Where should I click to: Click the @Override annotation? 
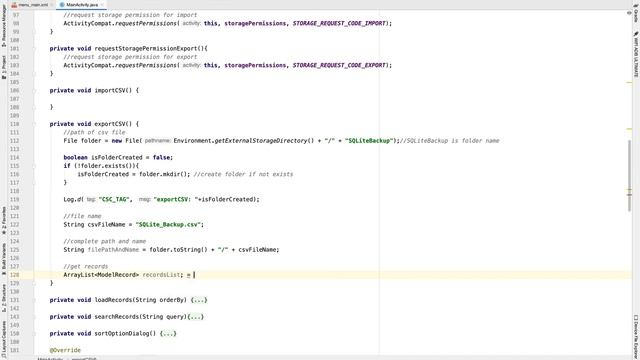pyautogui.click(x=65, y=350)
